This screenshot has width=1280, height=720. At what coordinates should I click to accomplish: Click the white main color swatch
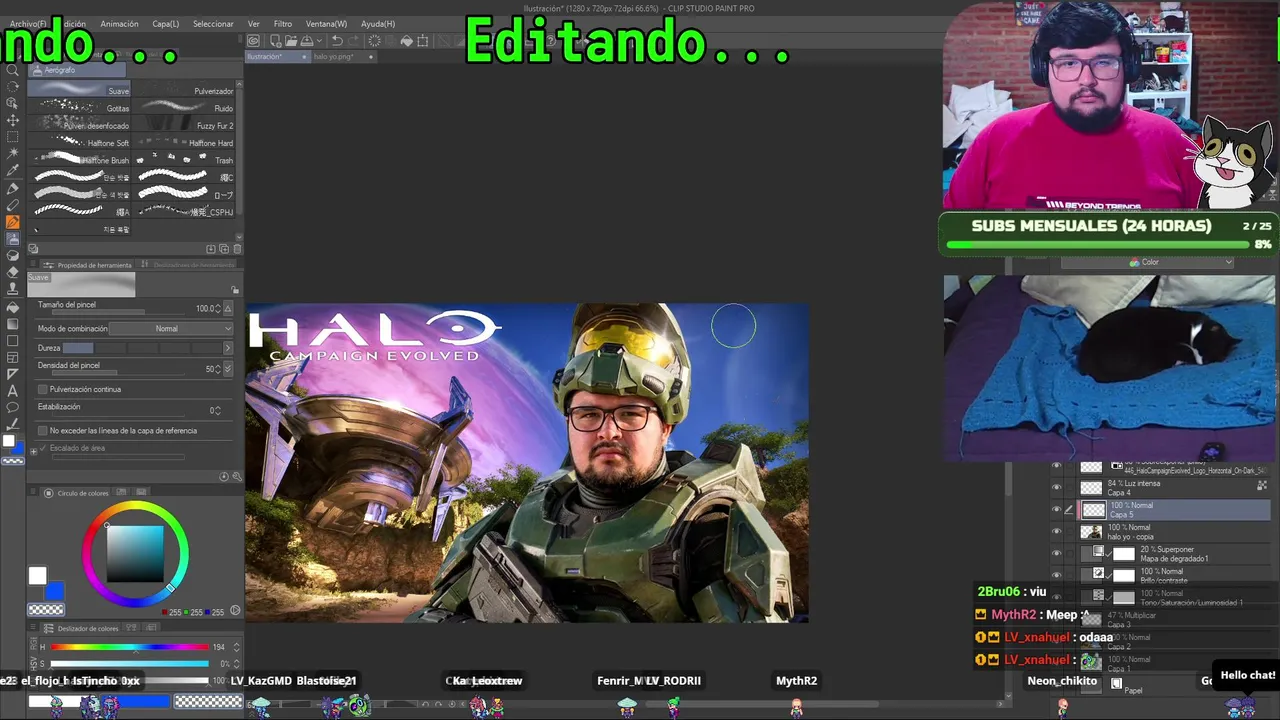click(37, 576)
